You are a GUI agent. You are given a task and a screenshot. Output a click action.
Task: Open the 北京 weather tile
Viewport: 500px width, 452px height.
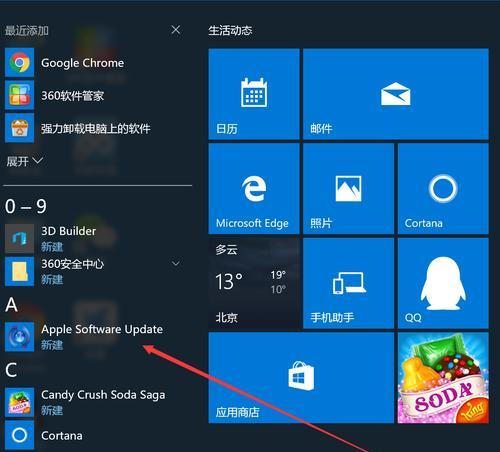pos(254,283)
